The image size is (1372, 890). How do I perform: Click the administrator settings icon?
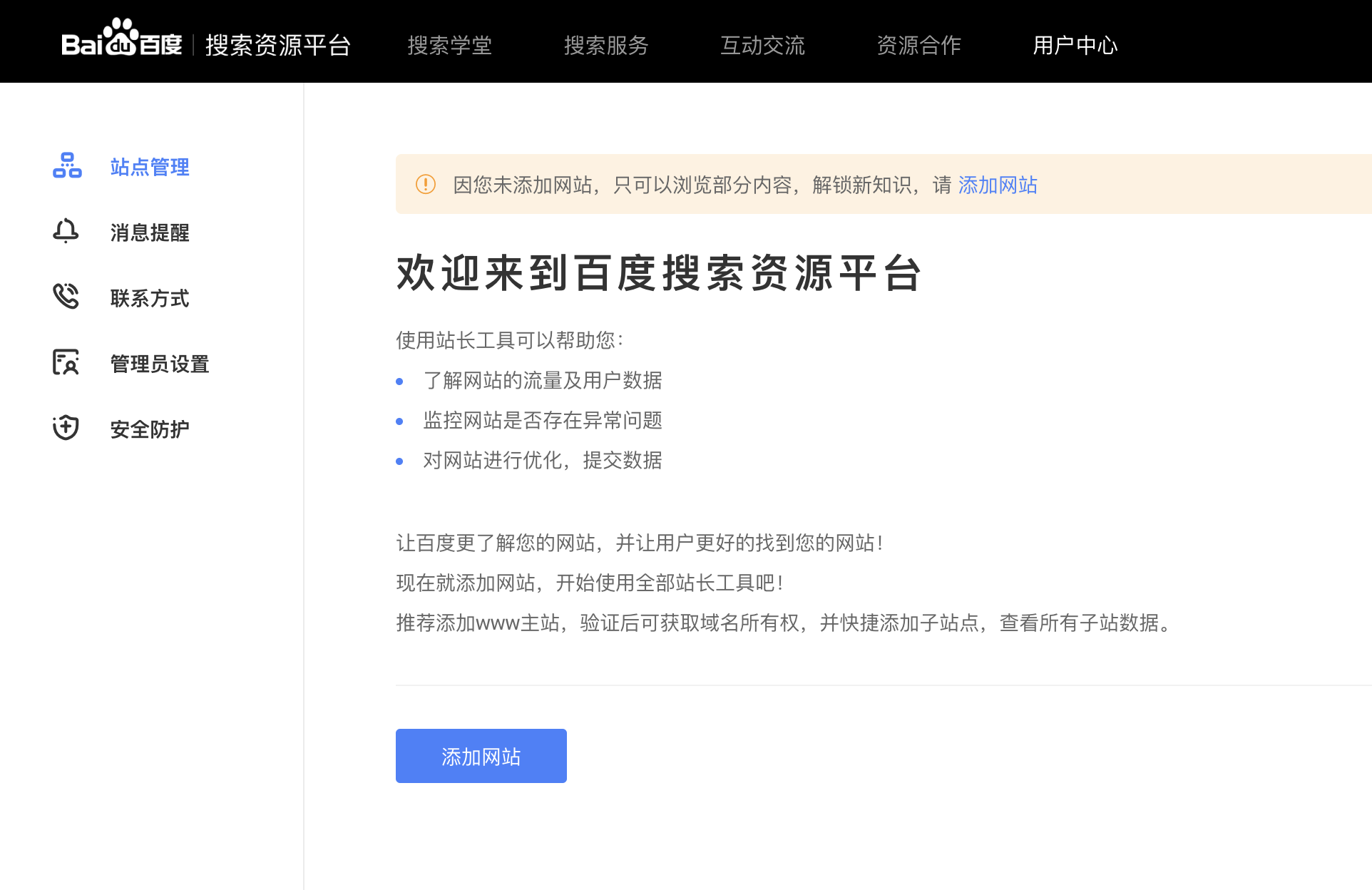(66, 362)
